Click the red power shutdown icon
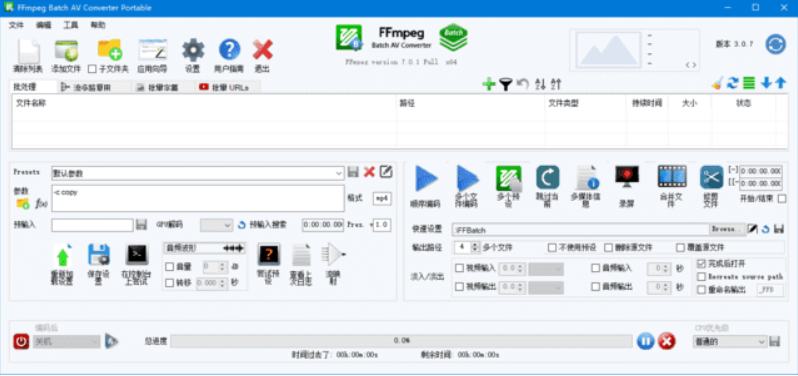 [x=21, y=341]
